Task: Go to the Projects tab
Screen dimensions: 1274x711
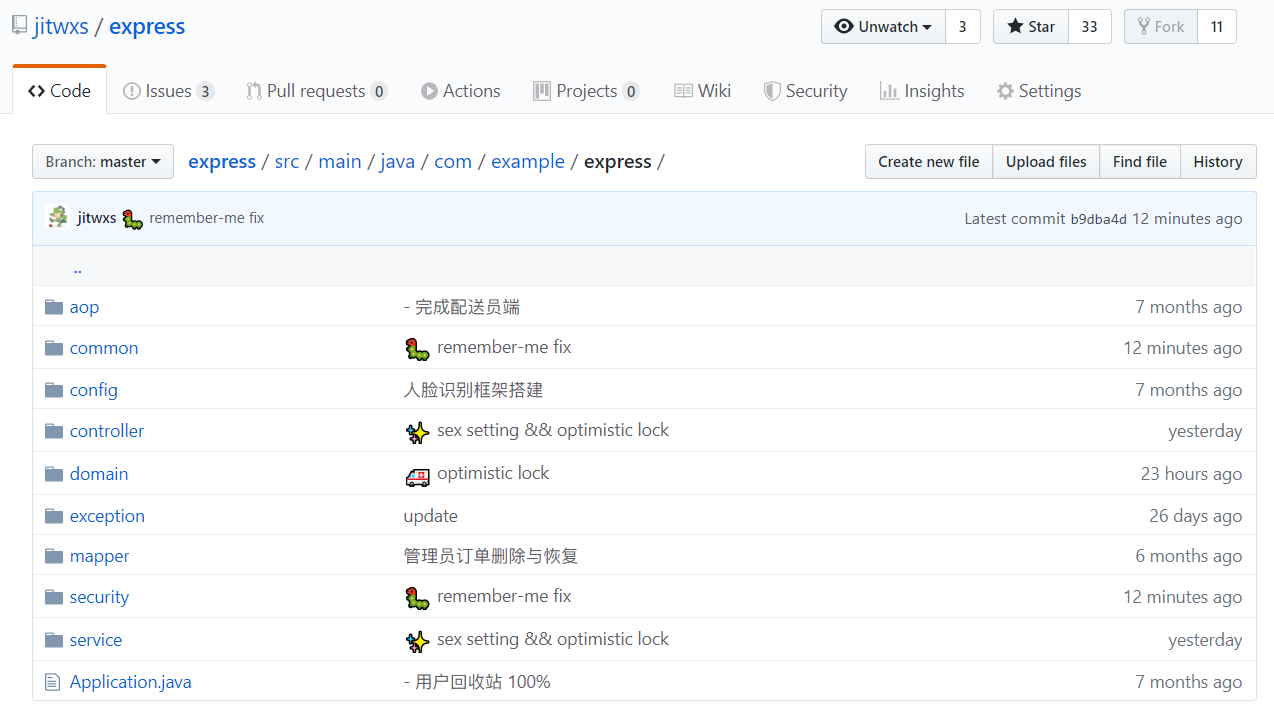Action: 586,91
